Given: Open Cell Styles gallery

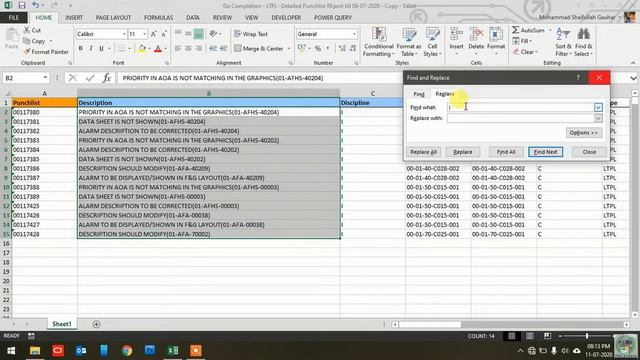Looking at the screenshot, I should pyautogui.click(x=432, y=42).
